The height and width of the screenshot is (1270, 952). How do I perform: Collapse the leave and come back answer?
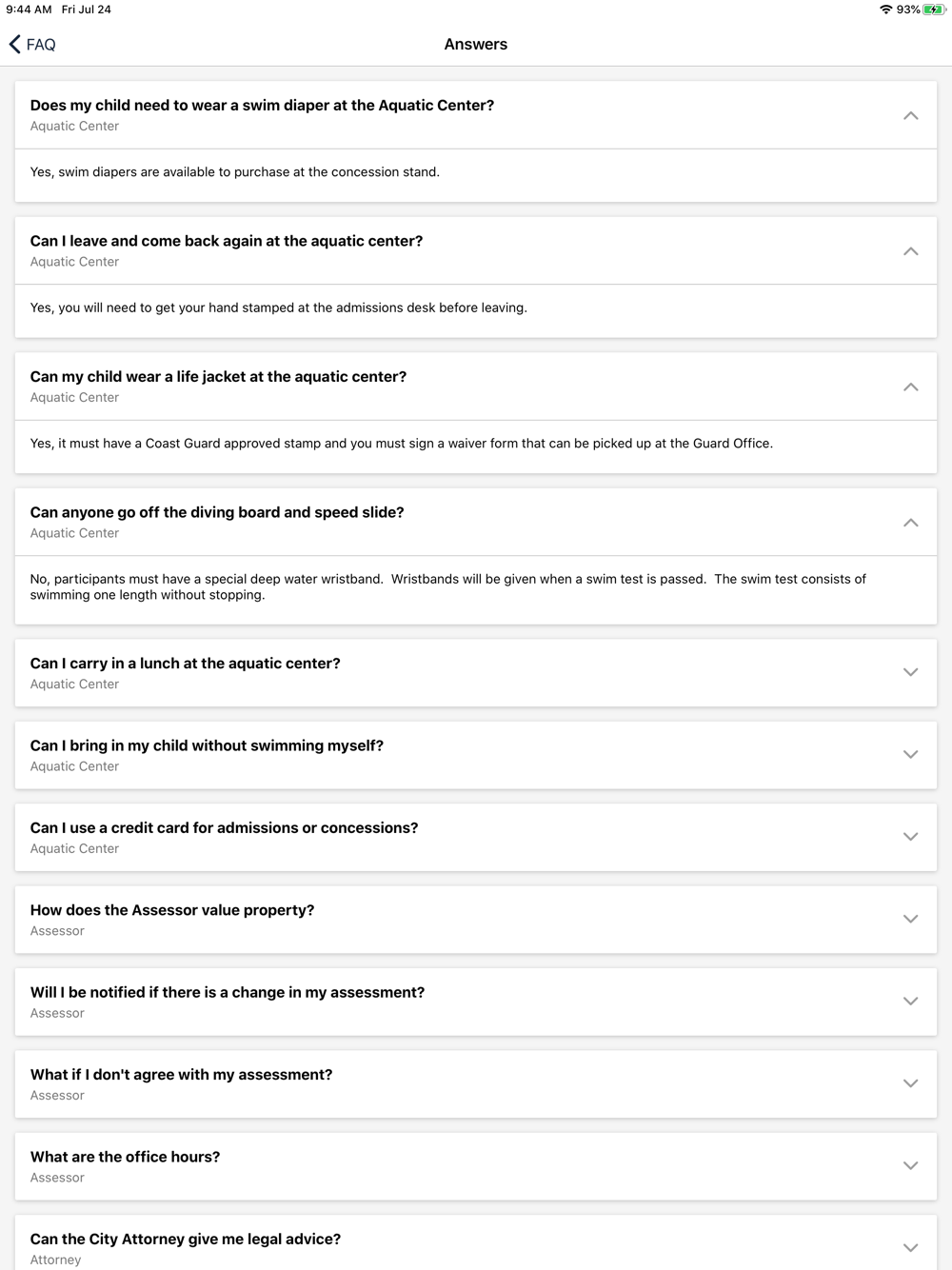pos(910,251)
